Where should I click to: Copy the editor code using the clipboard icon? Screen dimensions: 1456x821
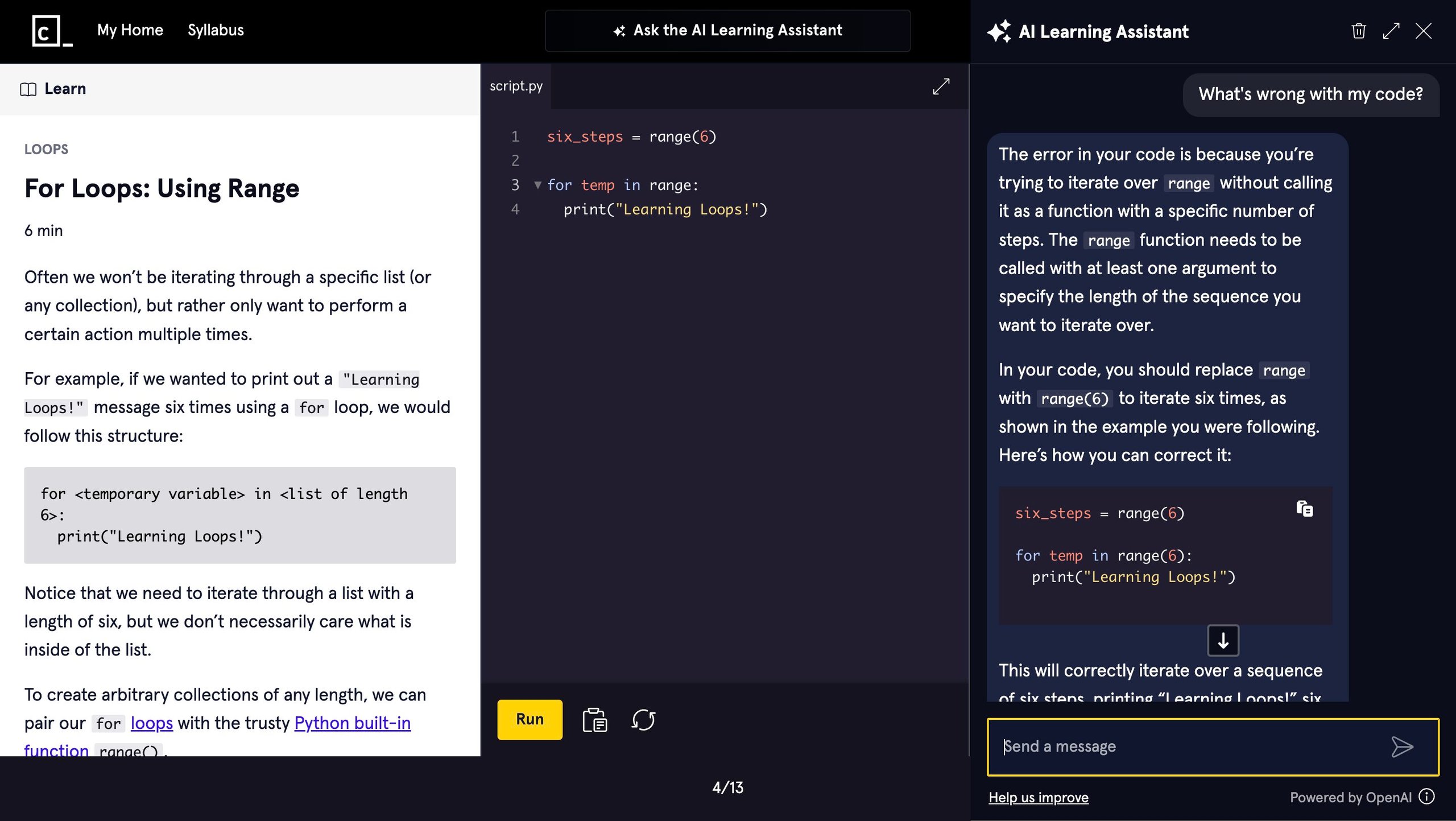coord(595,719)
